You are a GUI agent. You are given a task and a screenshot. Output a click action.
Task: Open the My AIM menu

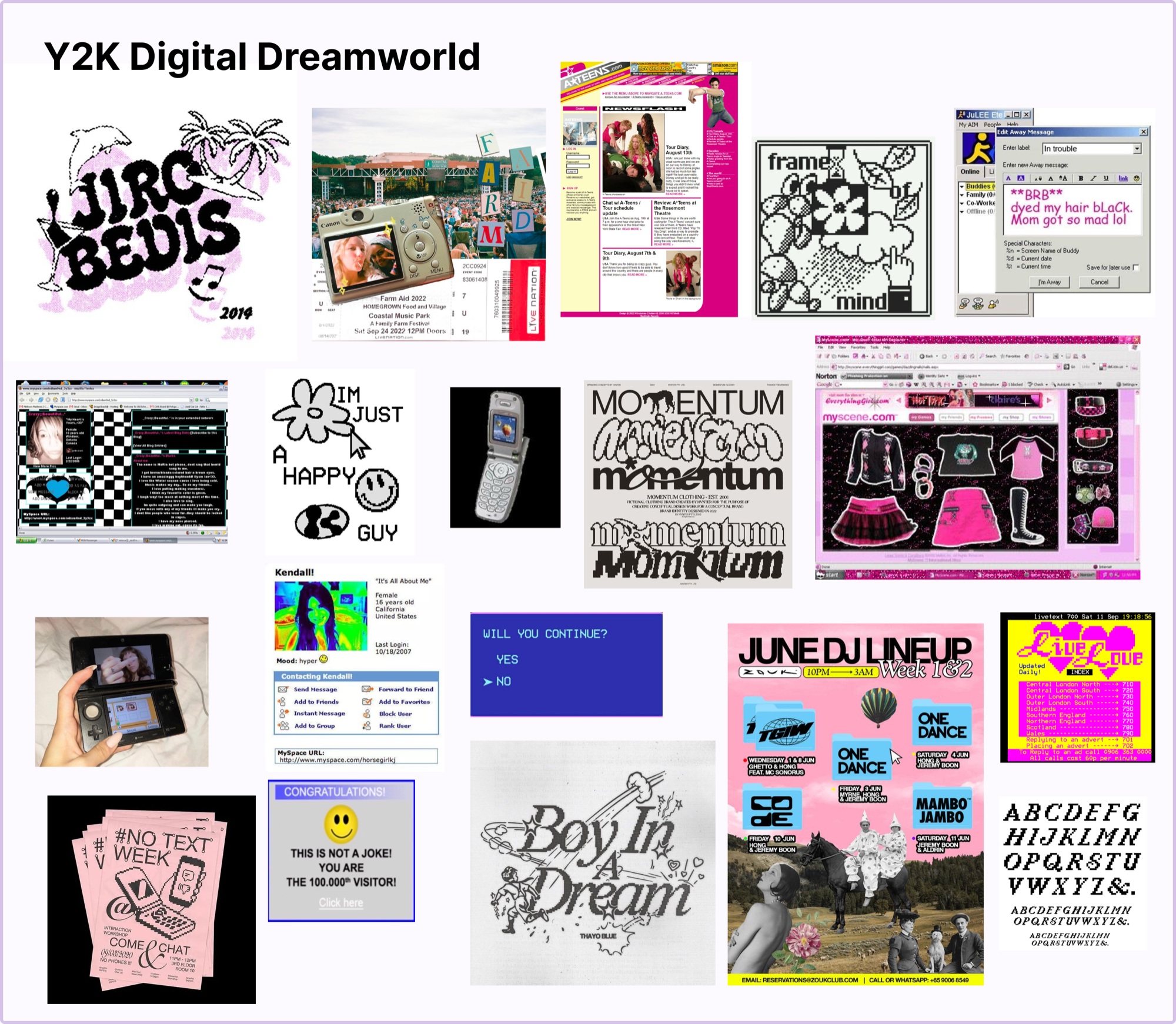click(x=968, y=125)
